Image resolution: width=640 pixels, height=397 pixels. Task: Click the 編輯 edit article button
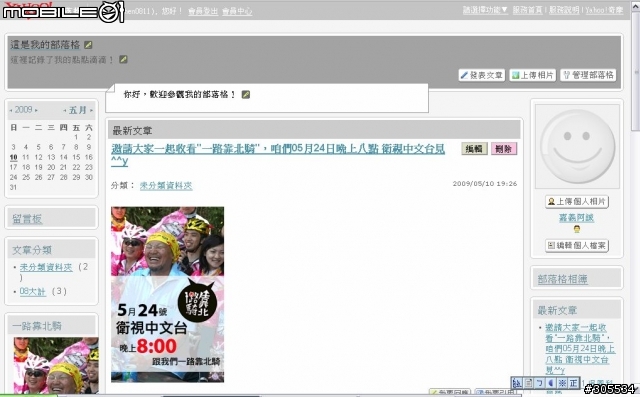(474, 149)
